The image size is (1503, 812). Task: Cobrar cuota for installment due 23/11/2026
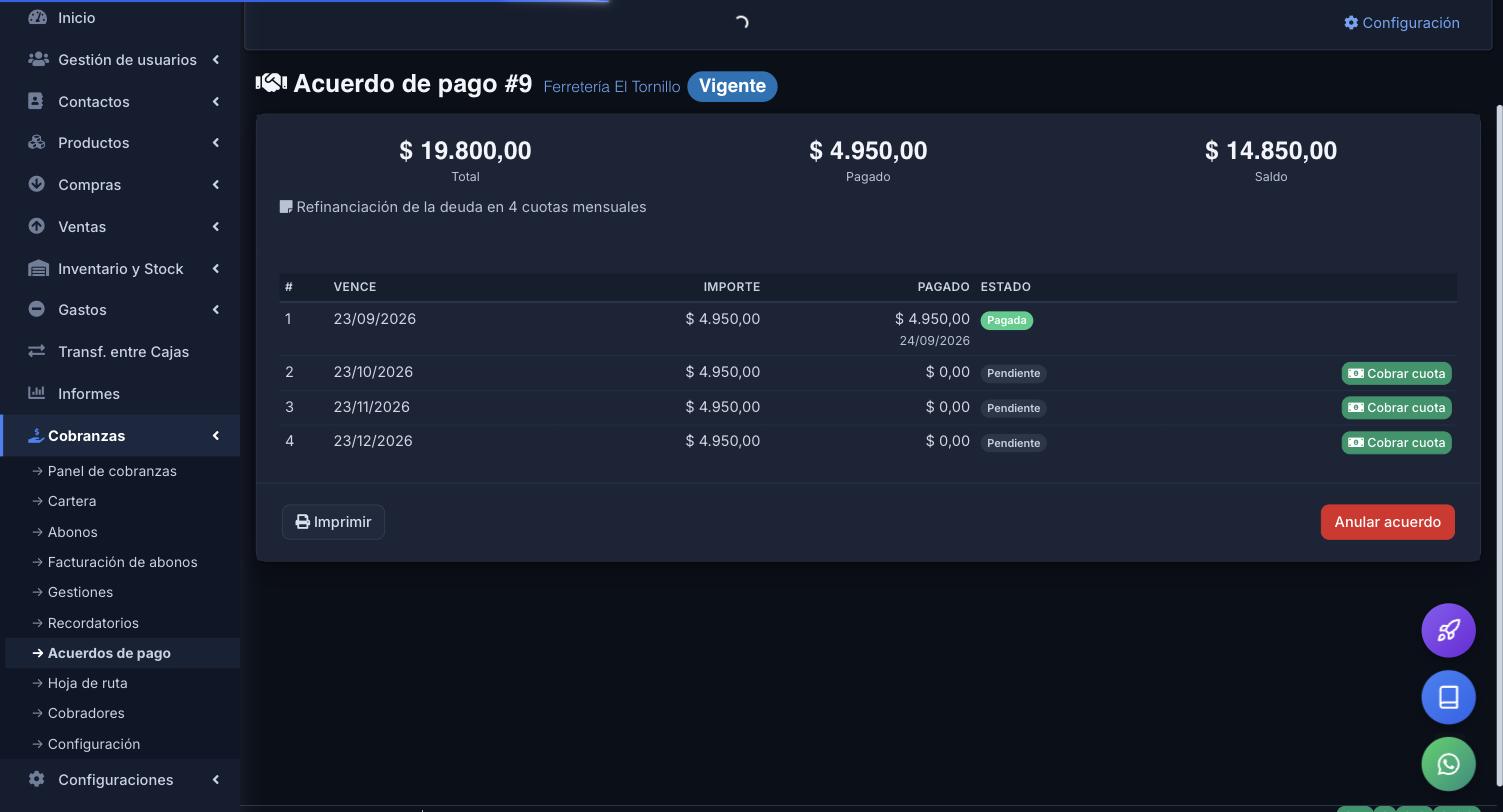[1396, 408]
